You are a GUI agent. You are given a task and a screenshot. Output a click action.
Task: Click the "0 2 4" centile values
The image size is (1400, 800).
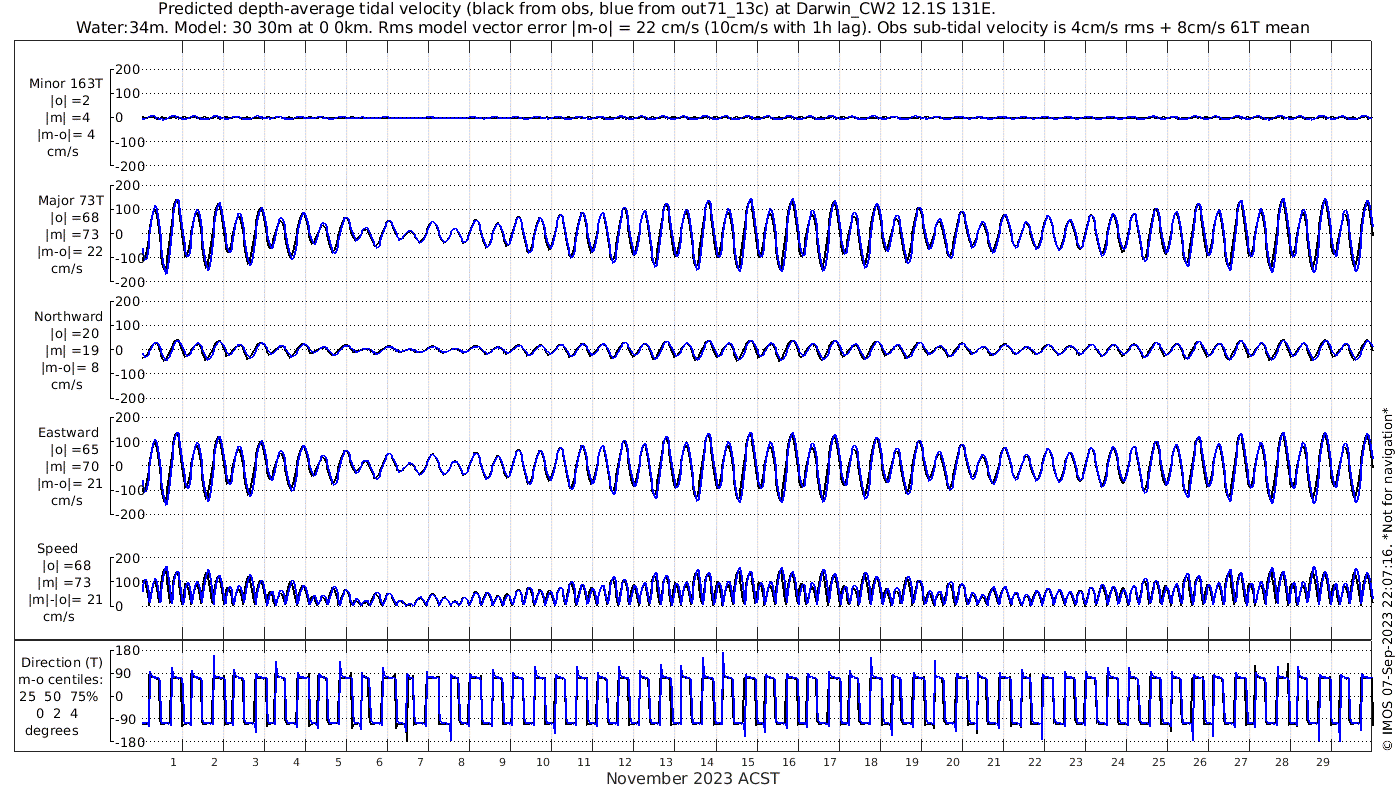point(57,714)
